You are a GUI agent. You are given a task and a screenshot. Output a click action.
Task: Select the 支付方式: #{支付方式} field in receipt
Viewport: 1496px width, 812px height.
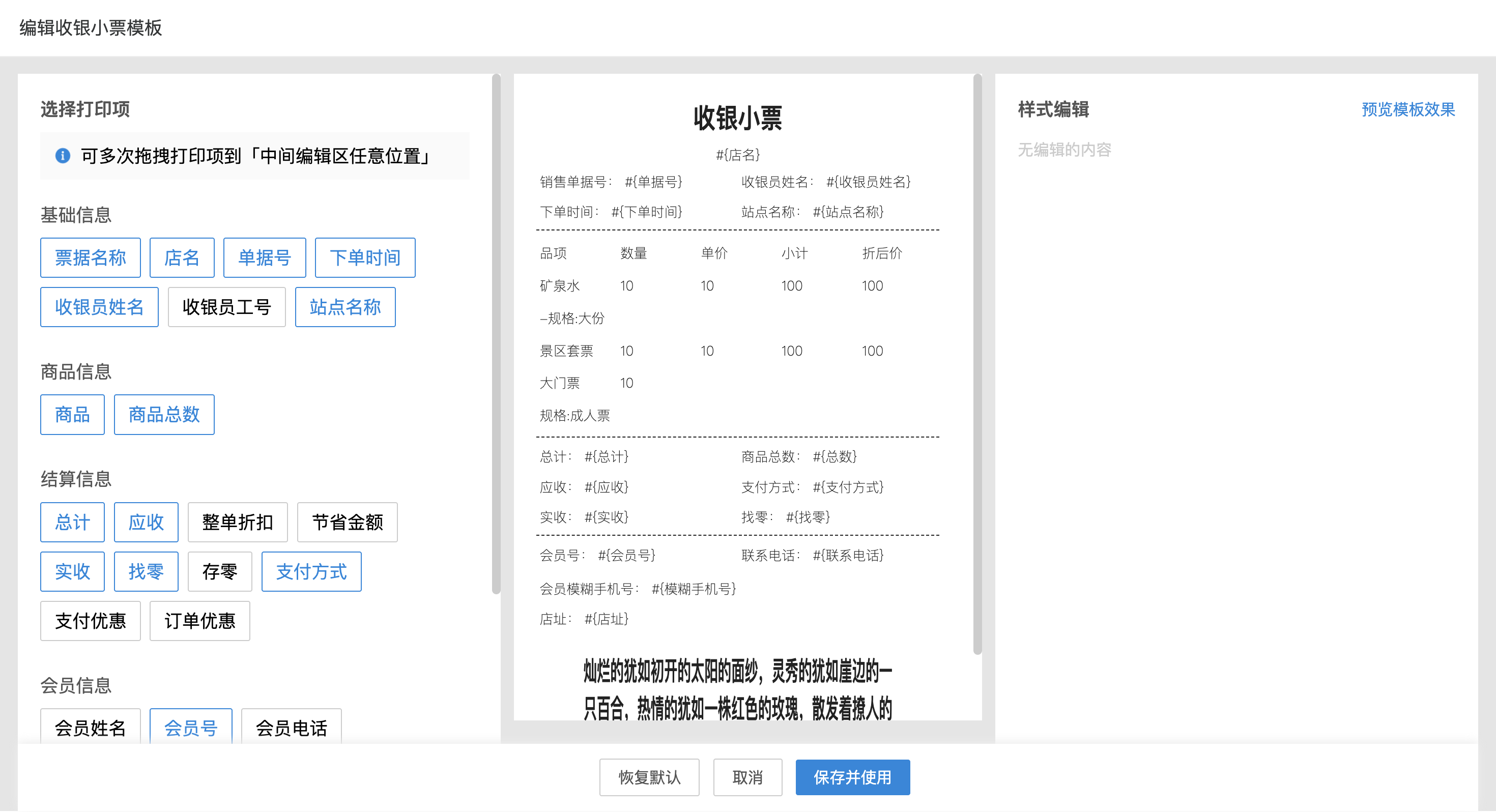(813, 487)
